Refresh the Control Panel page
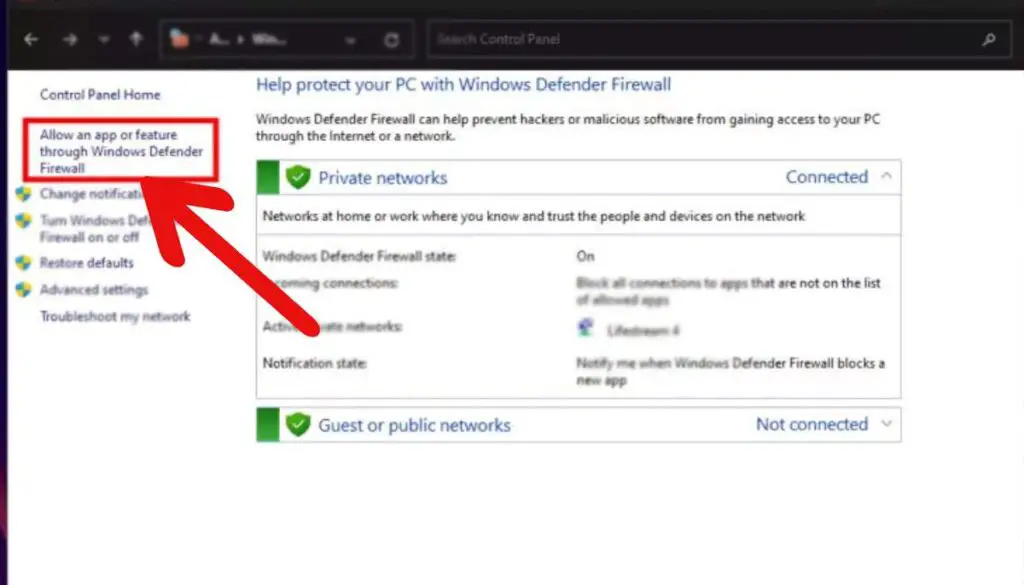 [391, 40]
